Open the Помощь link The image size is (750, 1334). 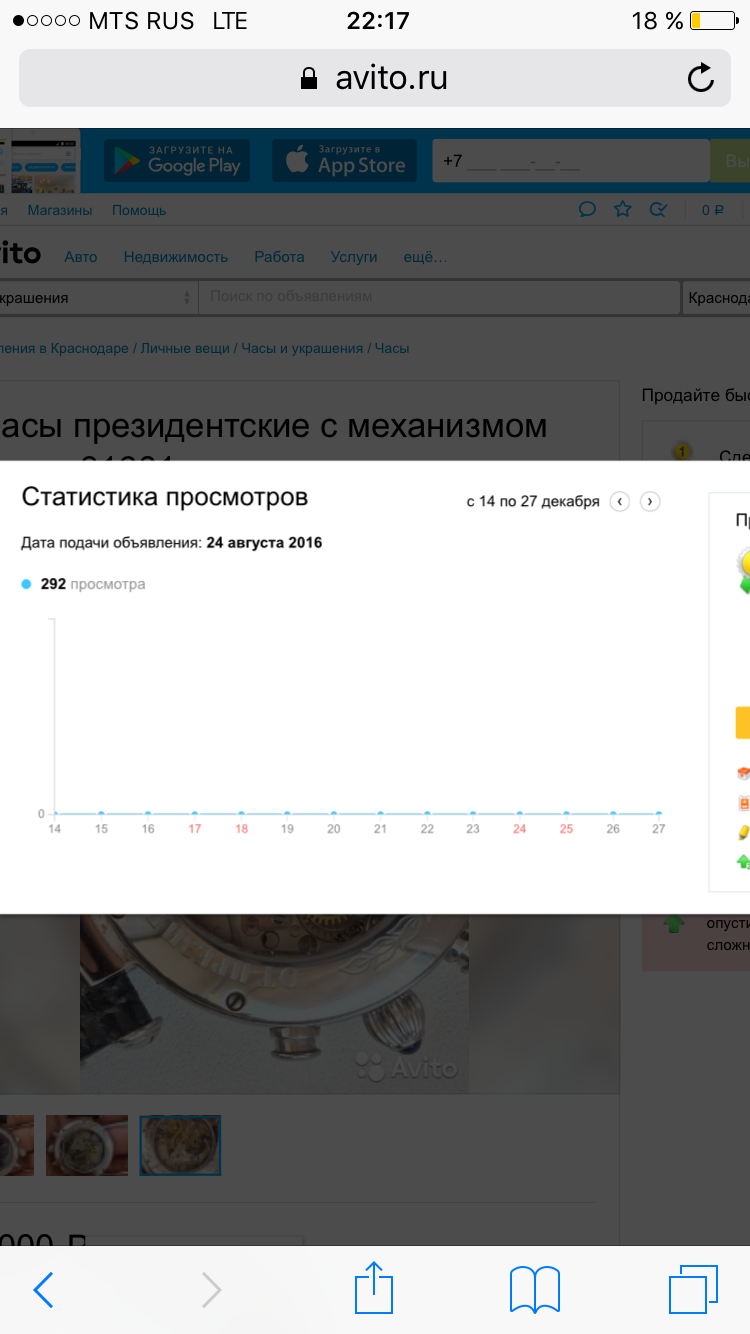(x=139, y=210)
